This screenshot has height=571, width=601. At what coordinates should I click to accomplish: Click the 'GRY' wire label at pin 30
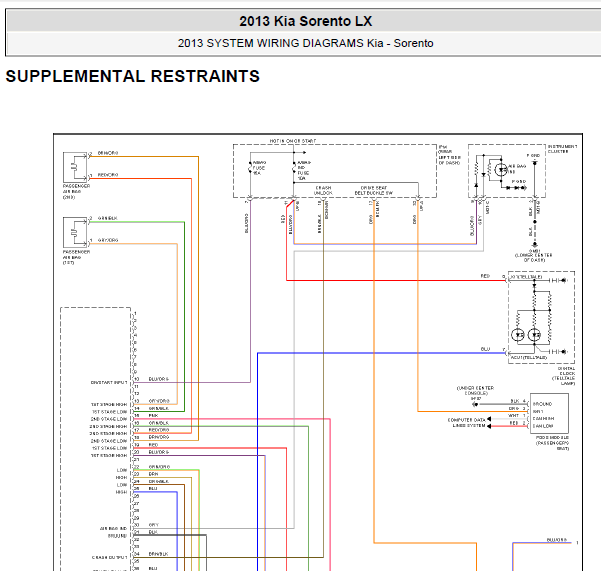[x=154, y=525]
